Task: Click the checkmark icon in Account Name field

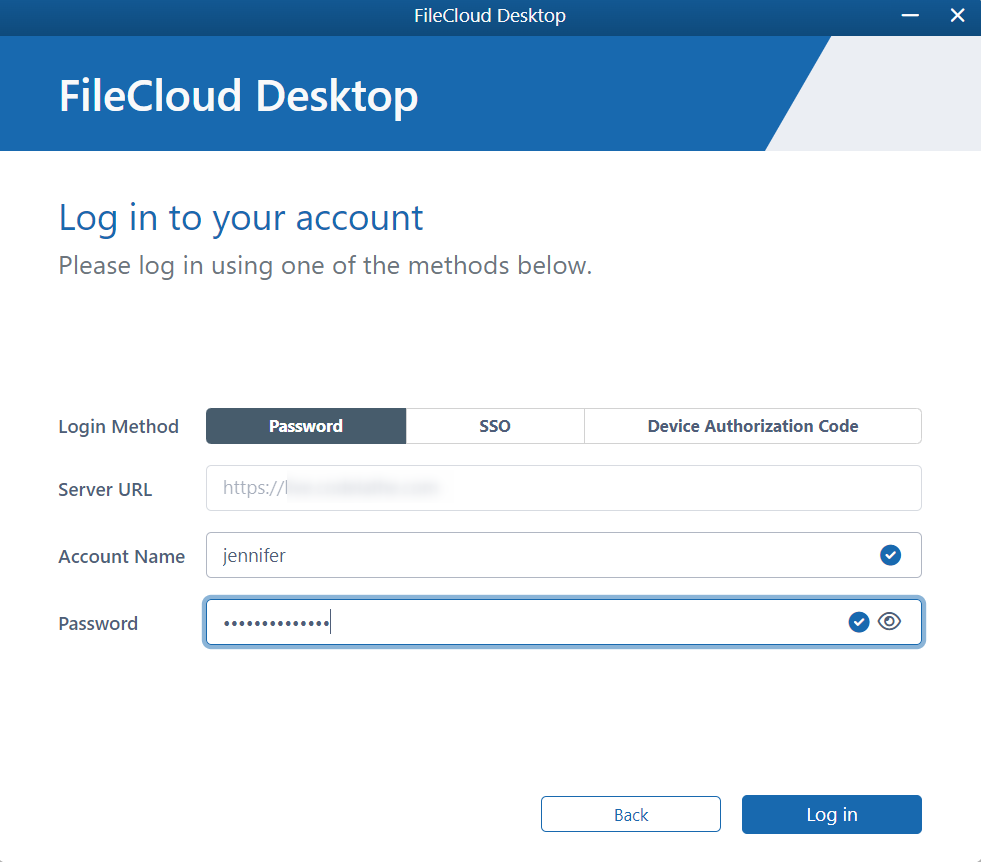Action: click(890, 555)
